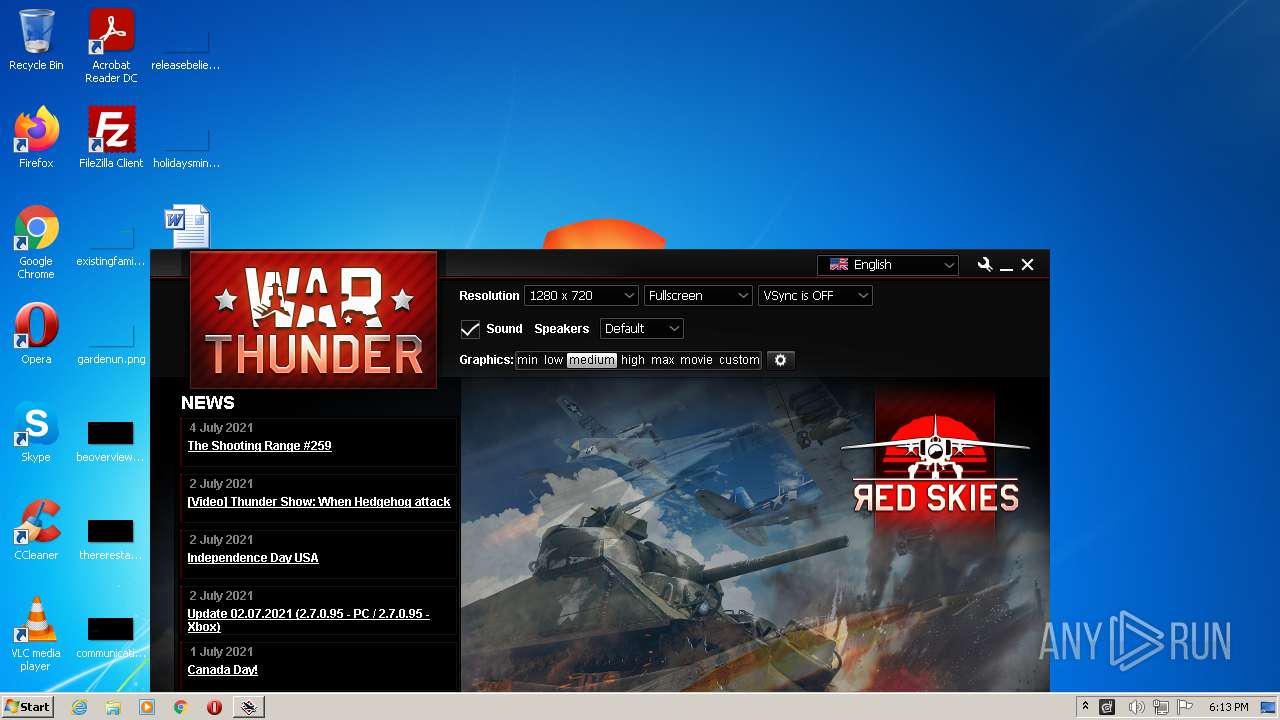Image resolution: width=1280 pixels, height=720 pixels.
Task: Open Chrome from the taskbar
Action: pos(181,707)
